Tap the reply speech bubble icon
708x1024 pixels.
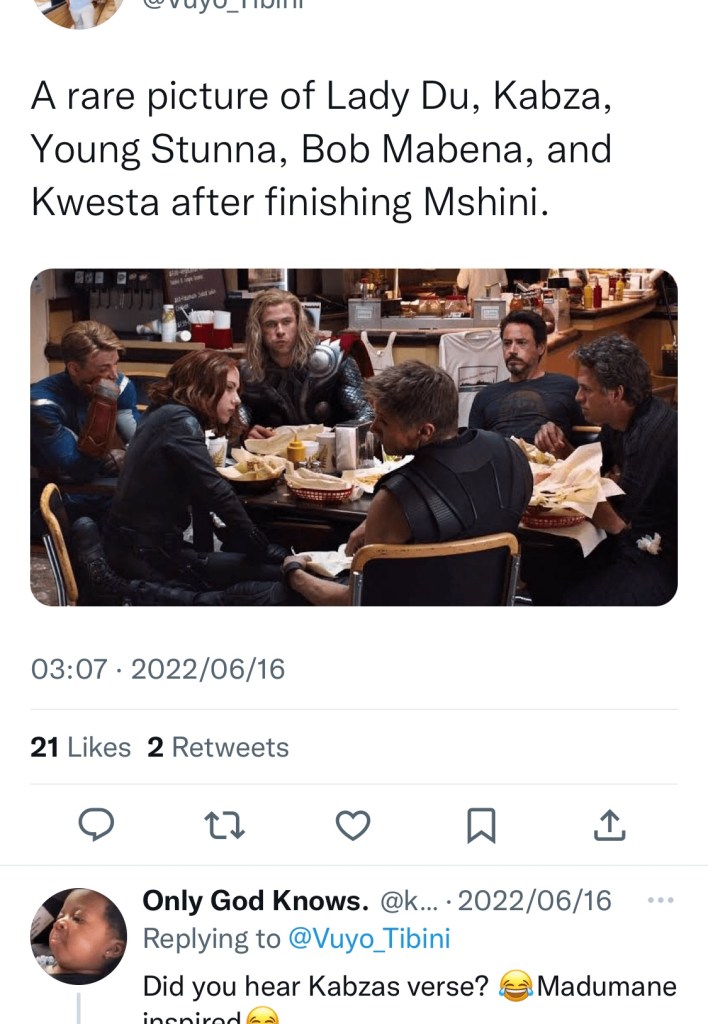coord(96,824)
